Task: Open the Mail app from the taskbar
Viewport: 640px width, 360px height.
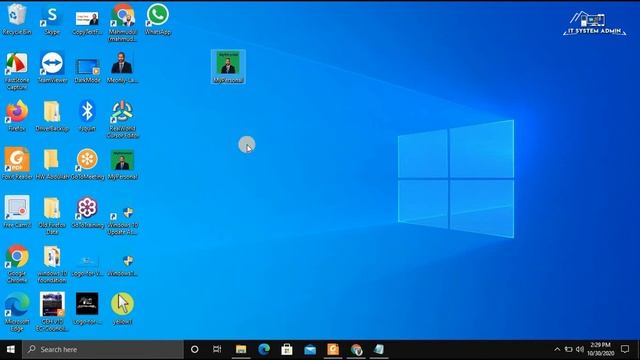Action: [310, 349]
